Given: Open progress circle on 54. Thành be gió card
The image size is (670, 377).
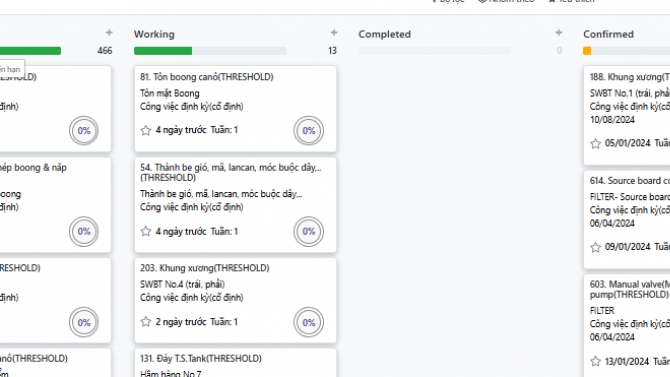Looking at the screenshot, I should tap(309, 231).
